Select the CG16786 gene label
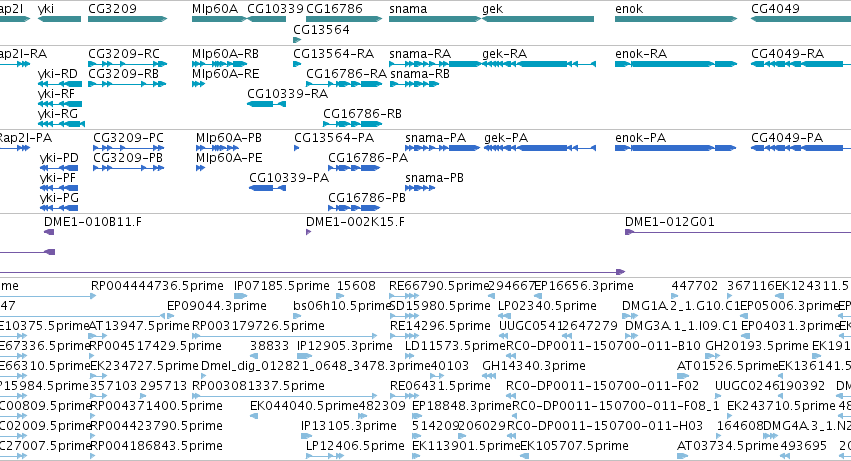The image size is (851, 461). [334, 9]
